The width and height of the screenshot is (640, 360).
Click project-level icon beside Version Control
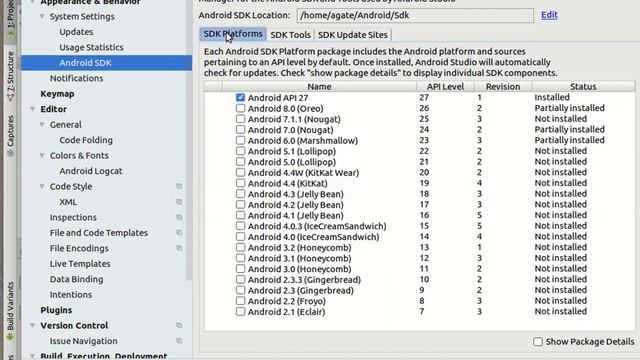[x=179, y=325]
